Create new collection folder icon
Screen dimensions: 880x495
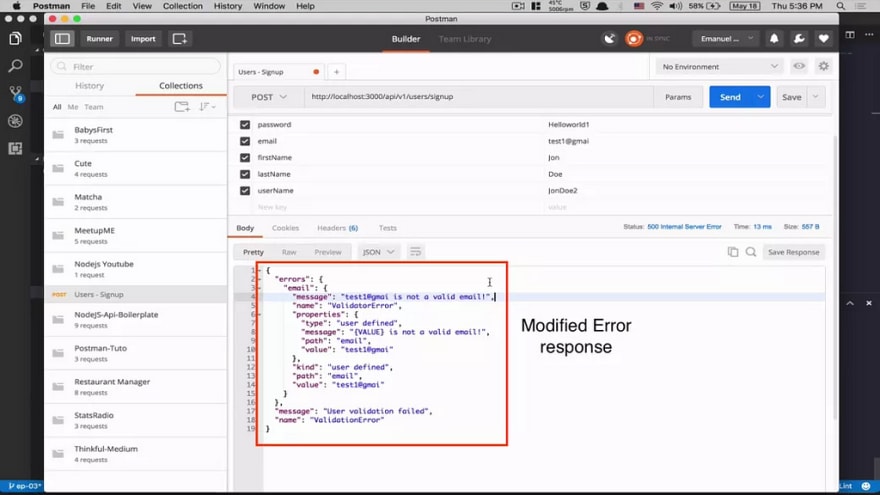tap(182, 107)
